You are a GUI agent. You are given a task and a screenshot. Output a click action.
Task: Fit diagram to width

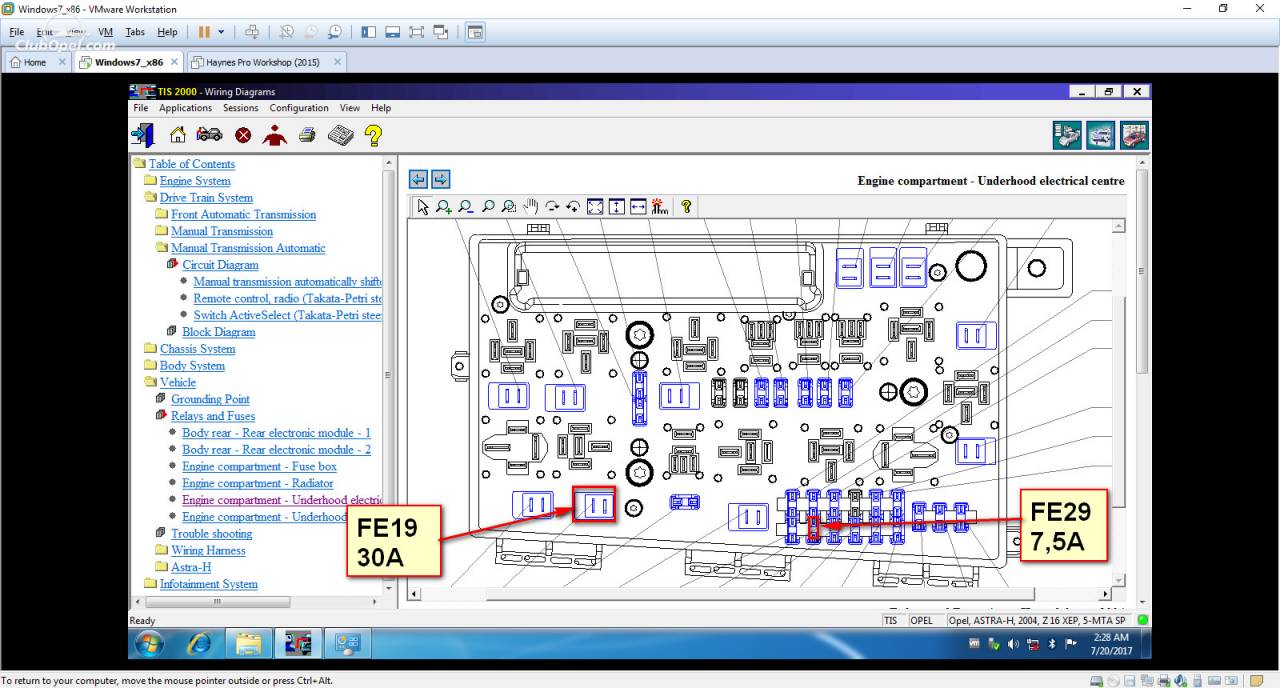click(638, 207)
